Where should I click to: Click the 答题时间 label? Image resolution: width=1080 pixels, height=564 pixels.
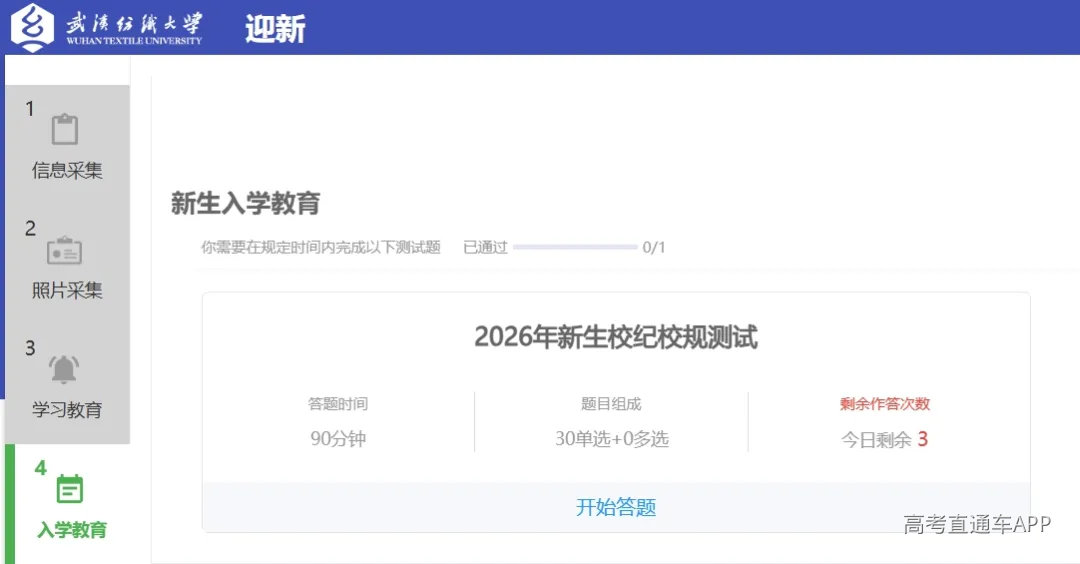[x=338, y=404]
